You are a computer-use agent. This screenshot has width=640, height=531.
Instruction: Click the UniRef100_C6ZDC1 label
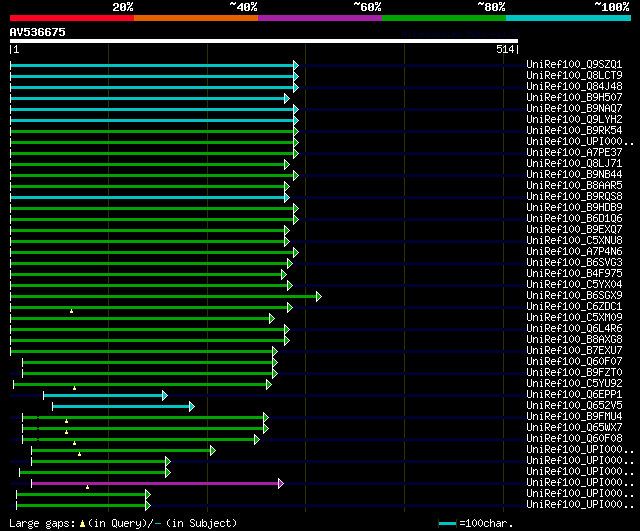click(574, 307)
